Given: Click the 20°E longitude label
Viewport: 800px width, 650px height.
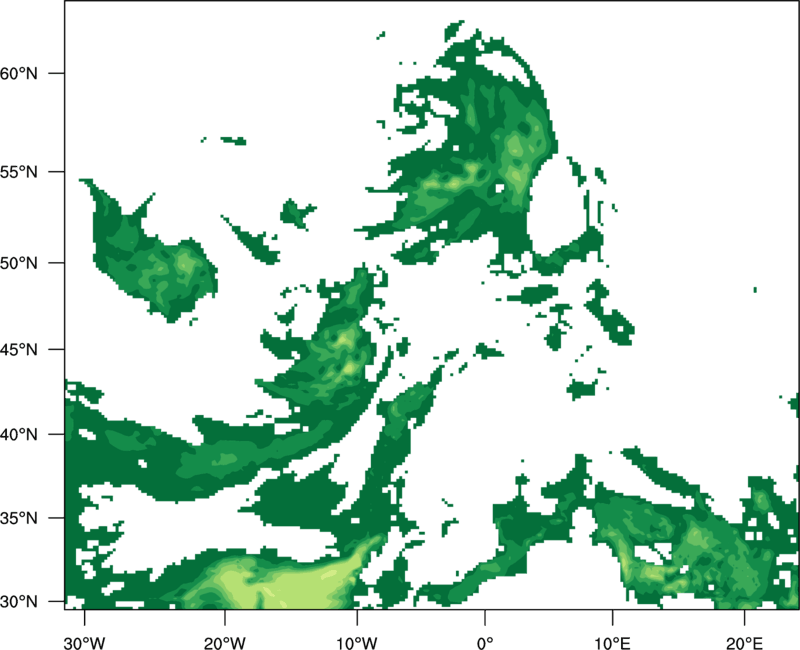Looking at the screenshot, I should 744,643.
